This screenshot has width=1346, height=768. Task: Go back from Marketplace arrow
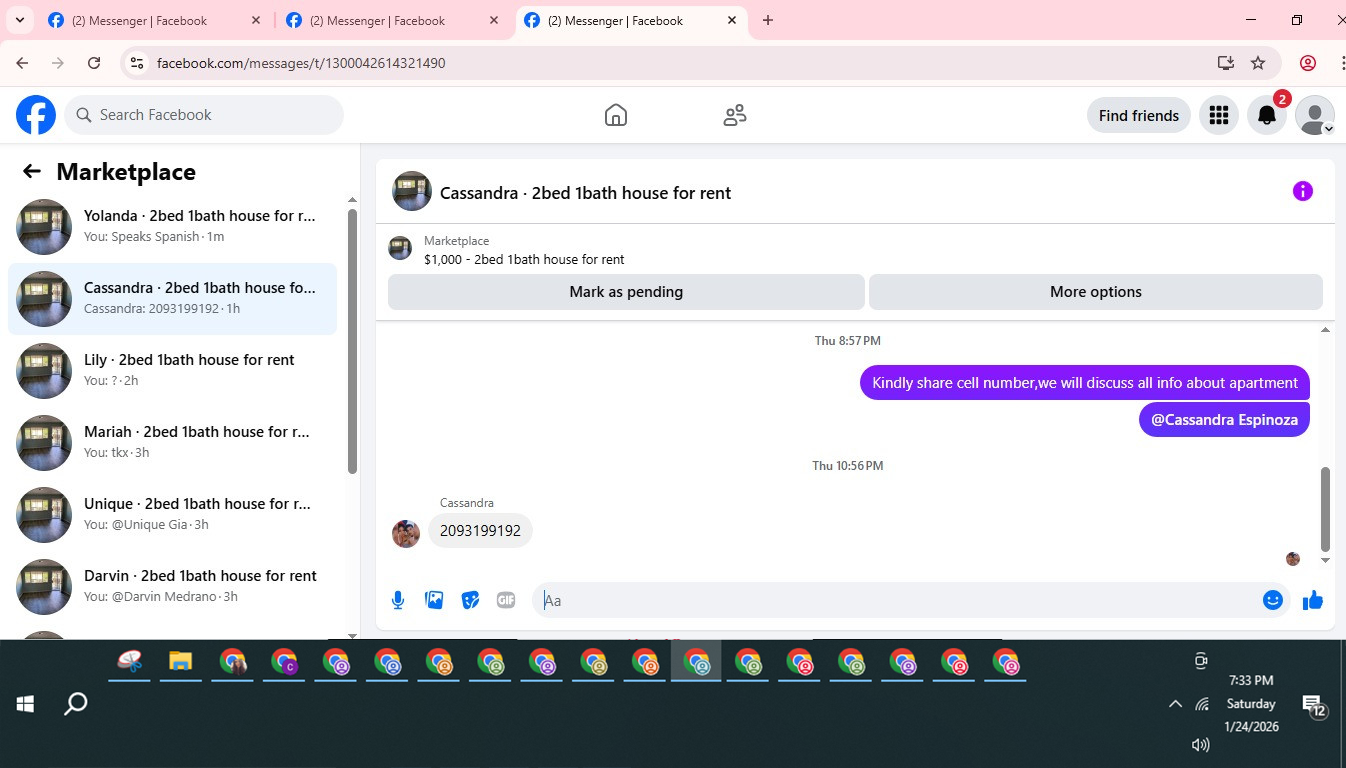tap(32, 171)
